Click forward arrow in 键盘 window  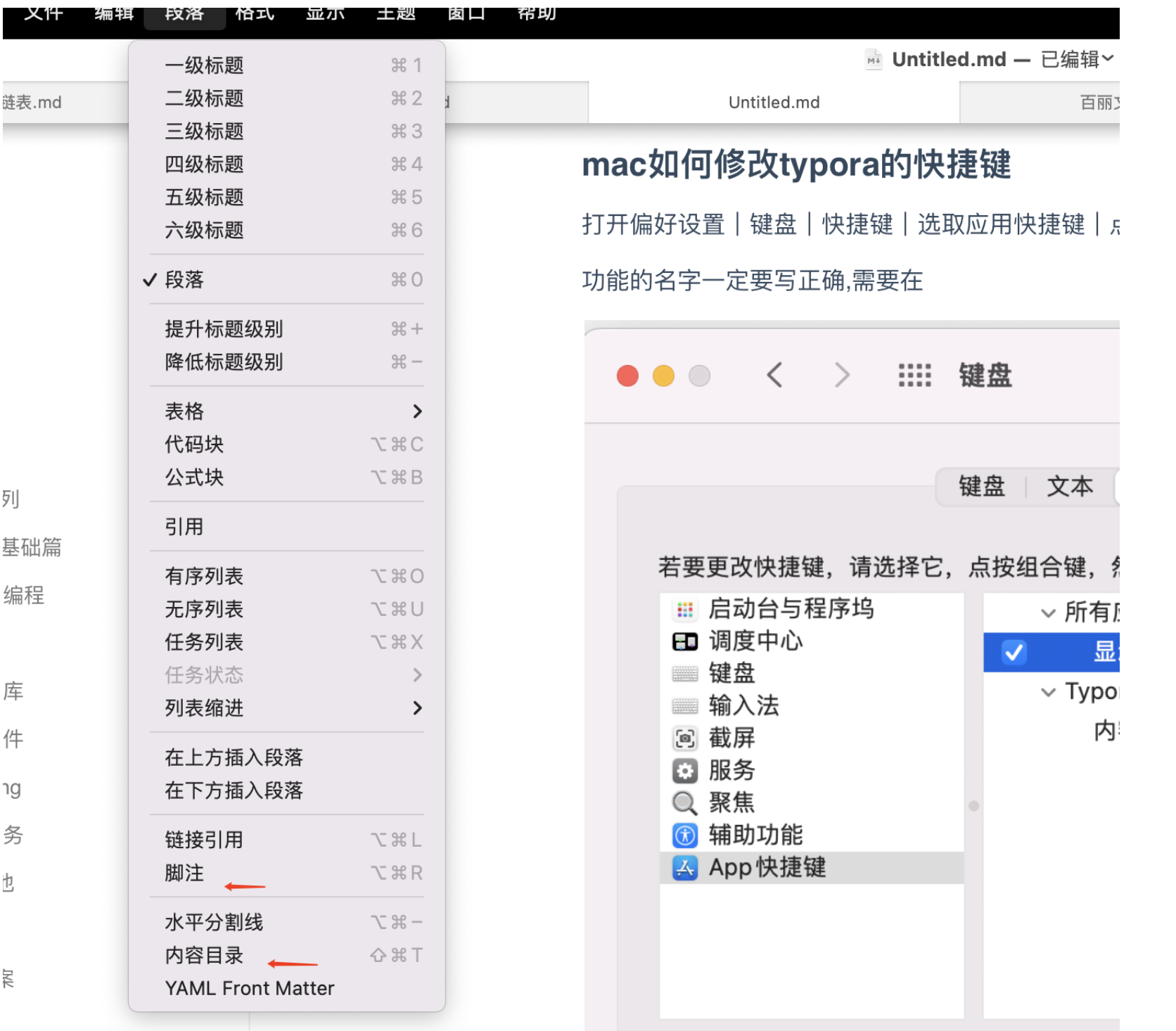pos(842,375)
